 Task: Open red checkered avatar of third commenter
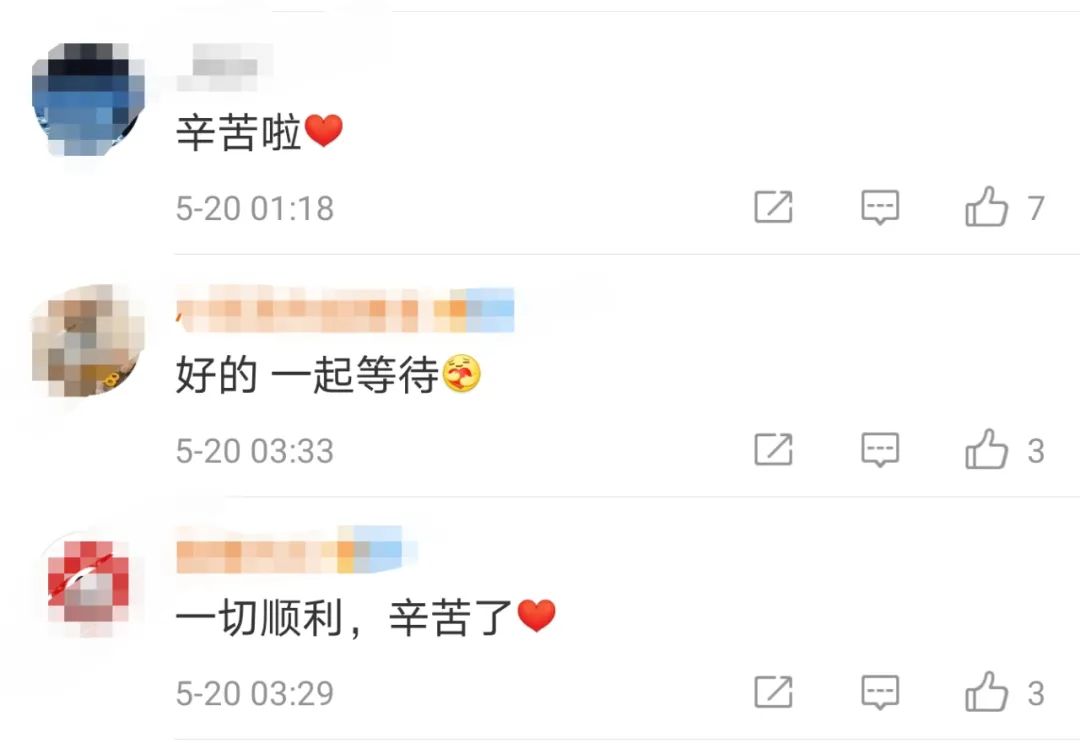88,584
